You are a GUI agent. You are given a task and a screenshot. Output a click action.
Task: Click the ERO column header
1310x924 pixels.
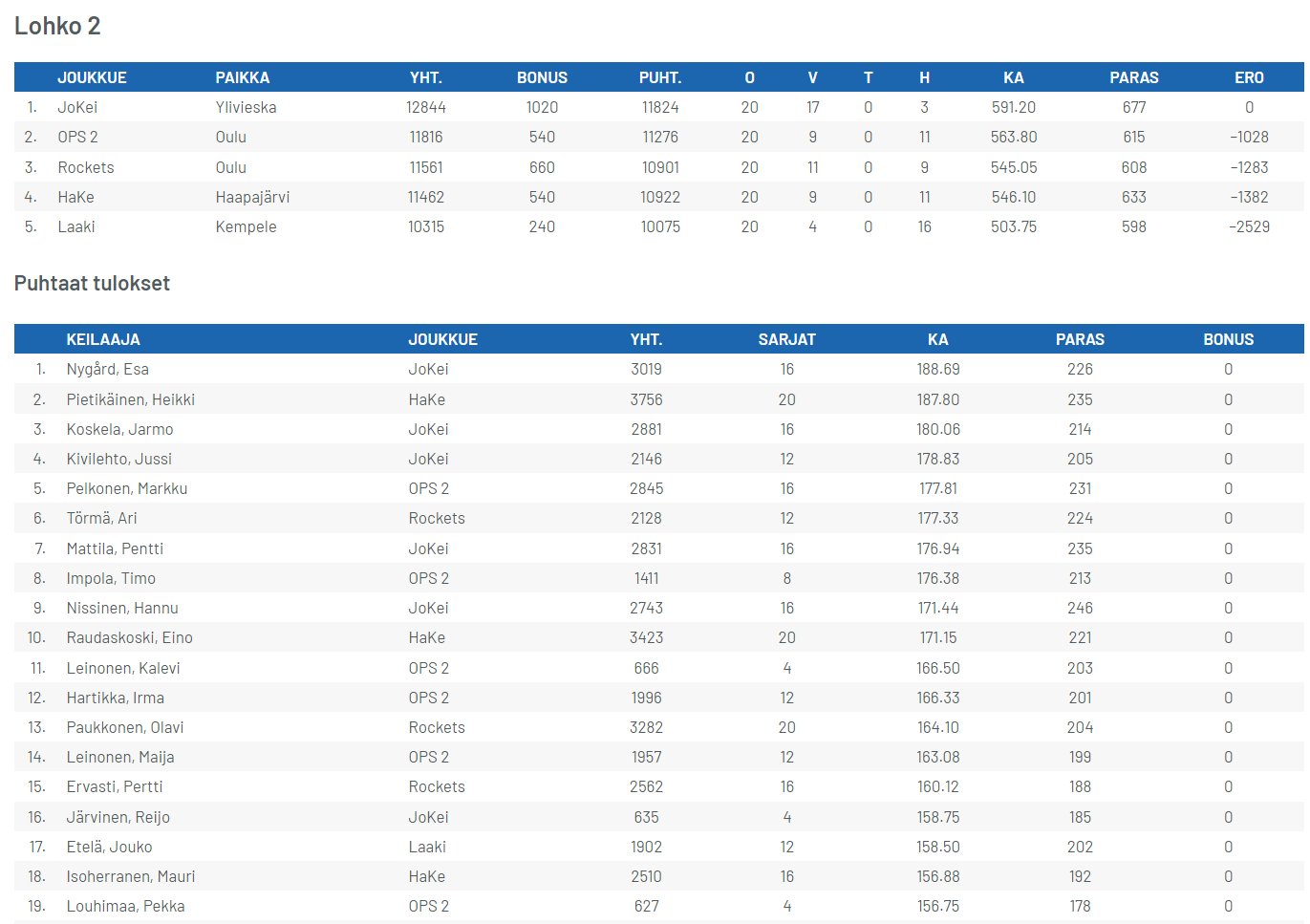[1249, 77]
